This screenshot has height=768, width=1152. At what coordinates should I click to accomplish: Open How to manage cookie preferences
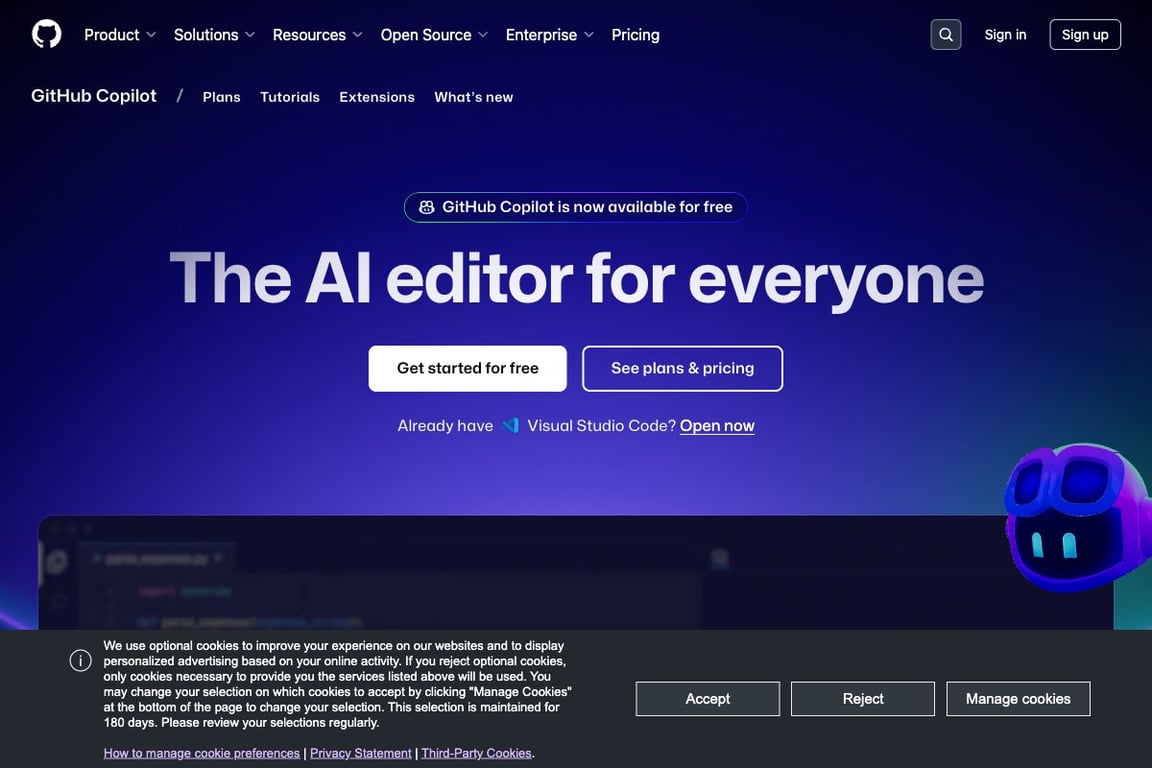click(x=201, y=753)
